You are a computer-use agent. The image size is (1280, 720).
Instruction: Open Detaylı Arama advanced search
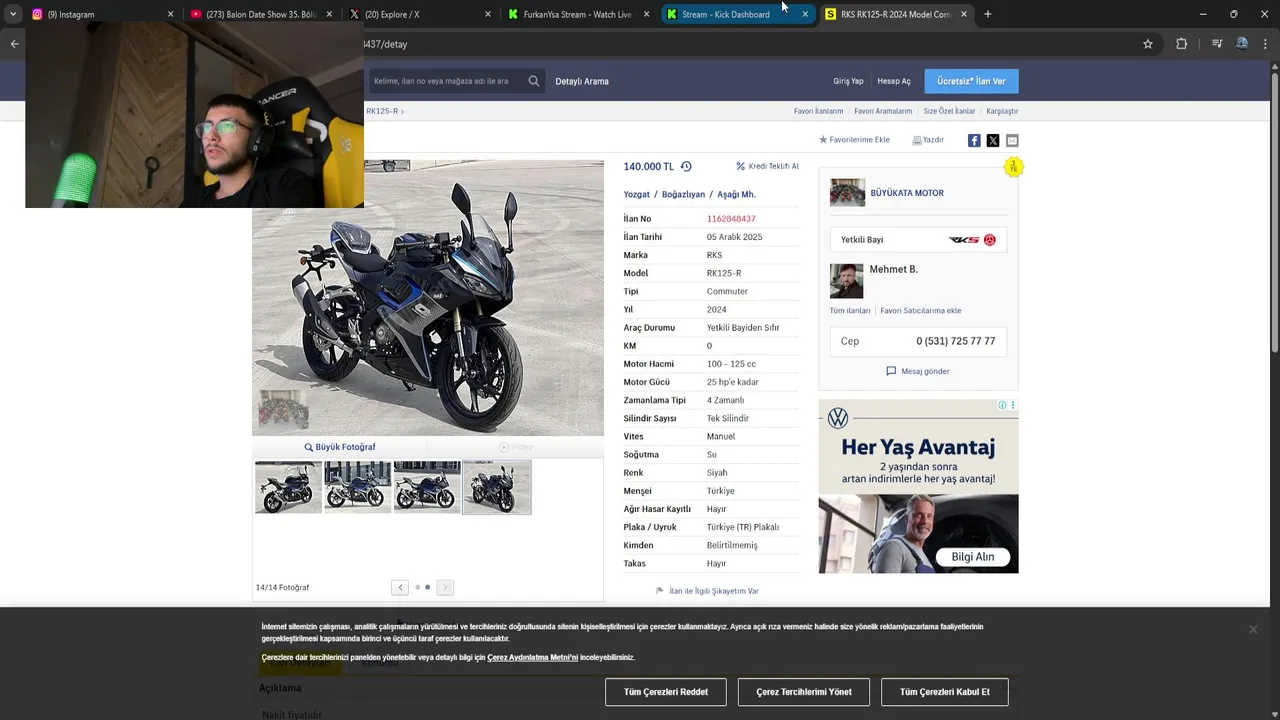coord(582,81)
